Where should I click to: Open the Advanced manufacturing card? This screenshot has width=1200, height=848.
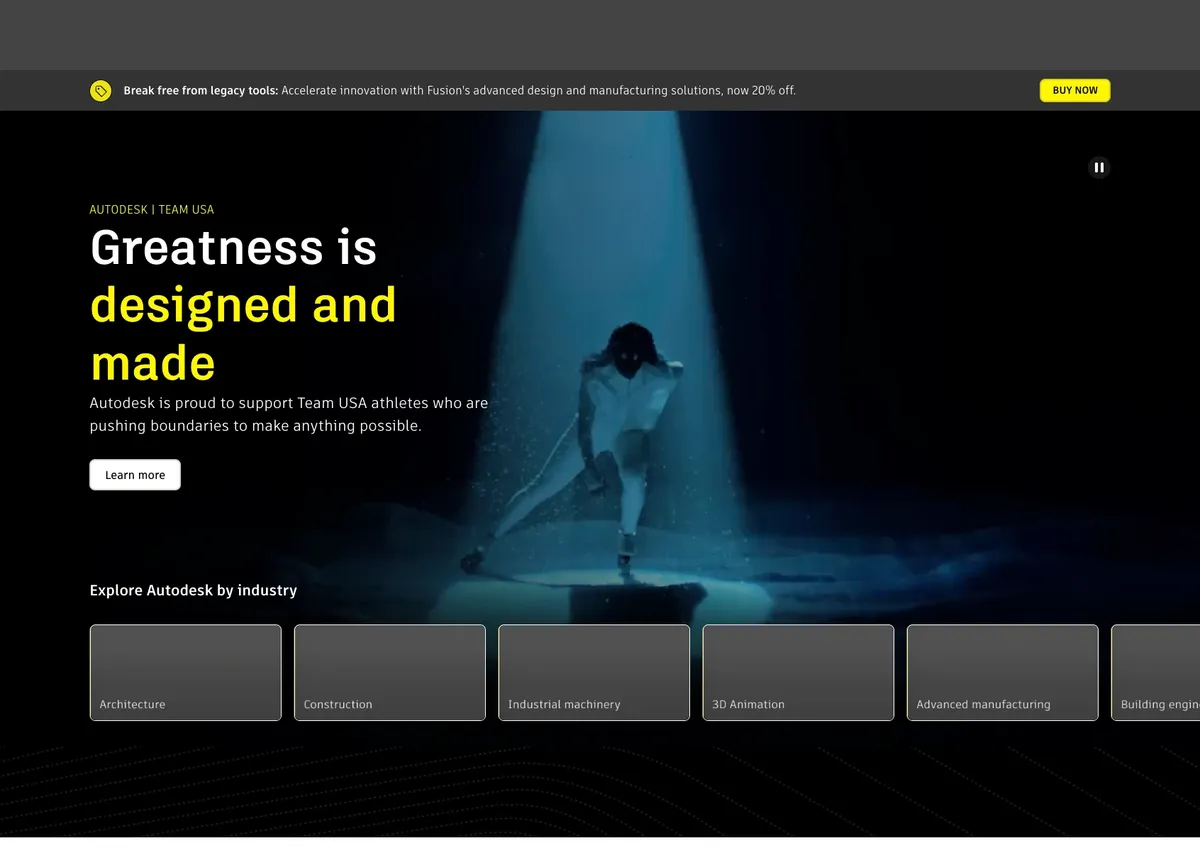tap(1002, 672)
